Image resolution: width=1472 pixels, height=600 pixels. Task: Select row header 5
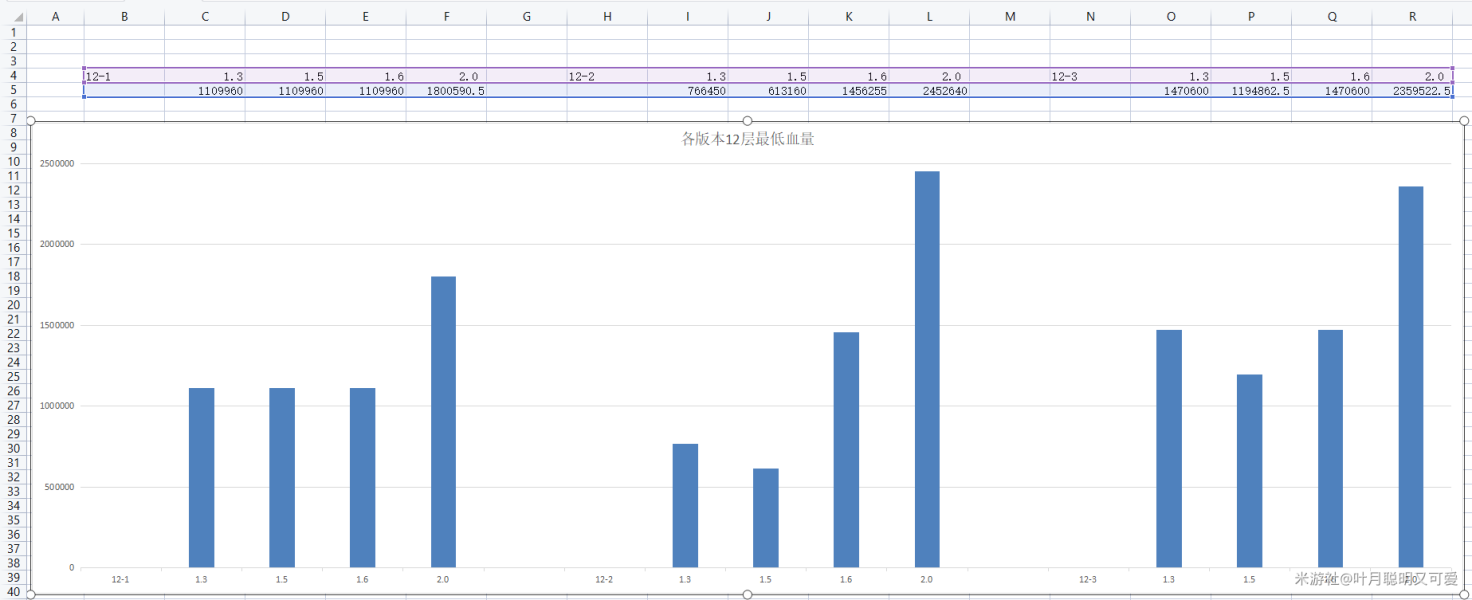click(13, 90)
